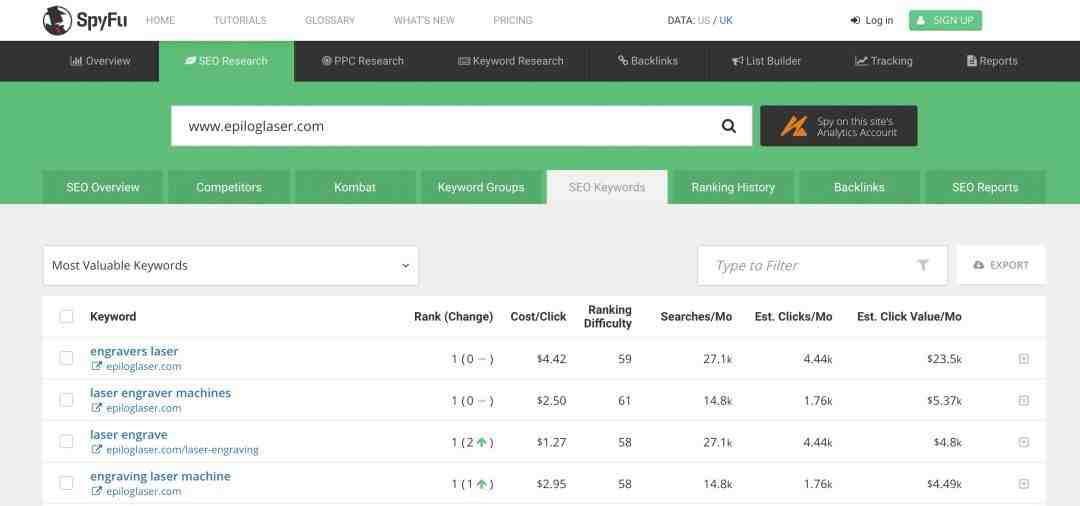This screenshot has height=506, width=1080.
Task: Open the Overview main tab
Action: [x=100, y=61]
